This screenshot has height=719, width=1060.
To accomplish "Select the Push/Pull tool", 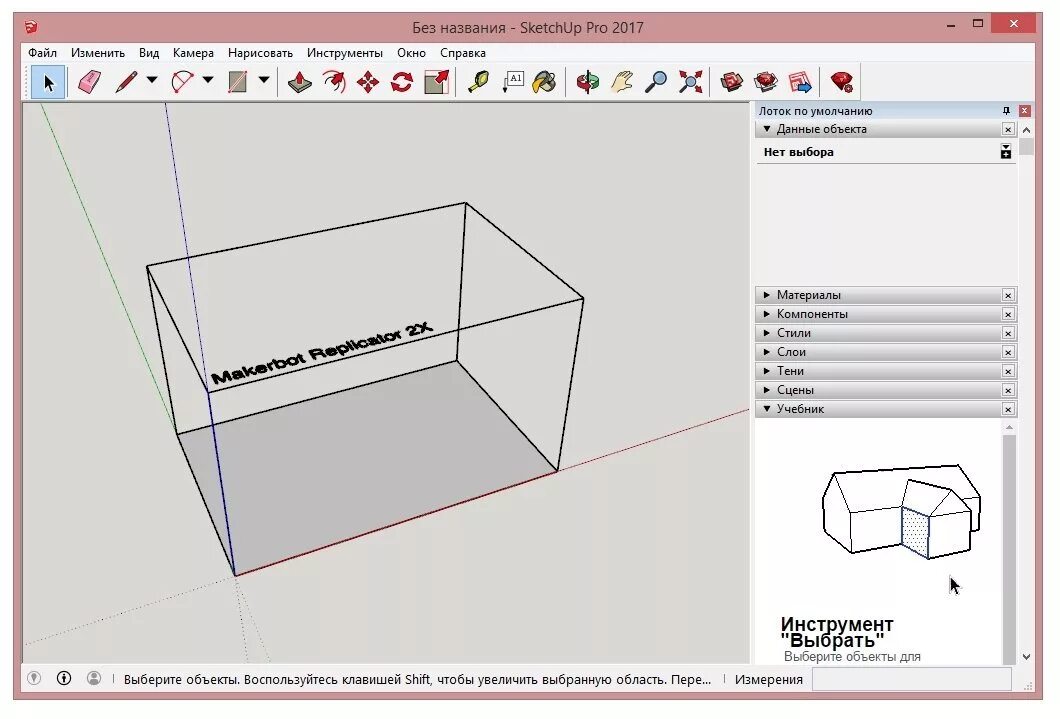I will click(299, 82).
